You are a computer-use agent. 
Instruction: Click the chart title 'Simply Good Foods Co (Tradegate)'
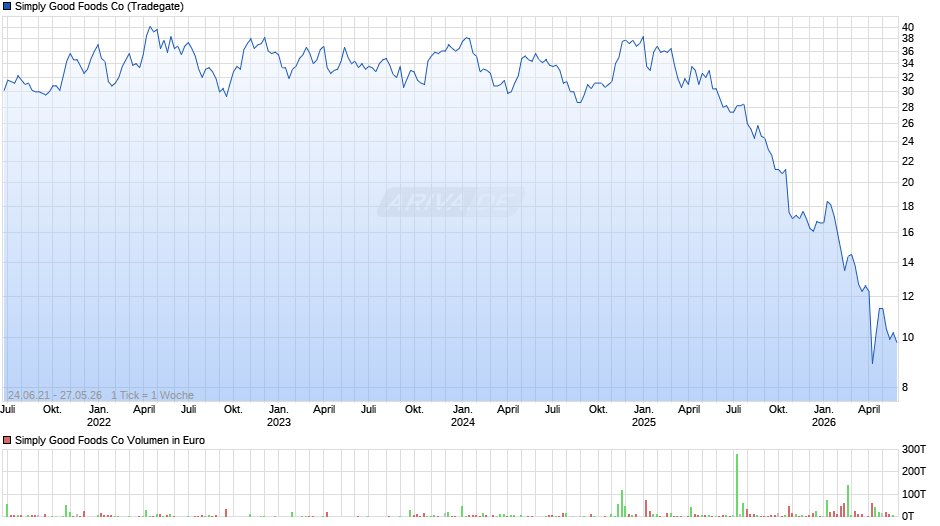click(100, 7)
